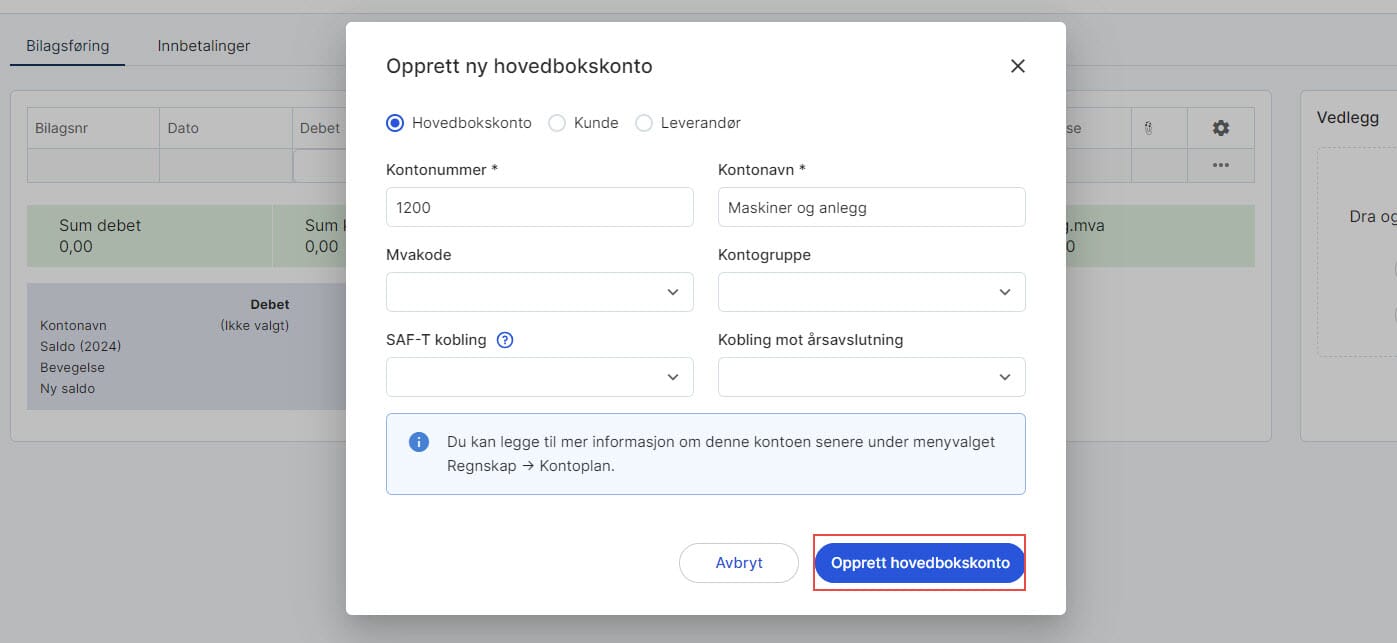1397x643 pixels.
Task: Cancel with the Avbryt button
Action: coord(738,562)
